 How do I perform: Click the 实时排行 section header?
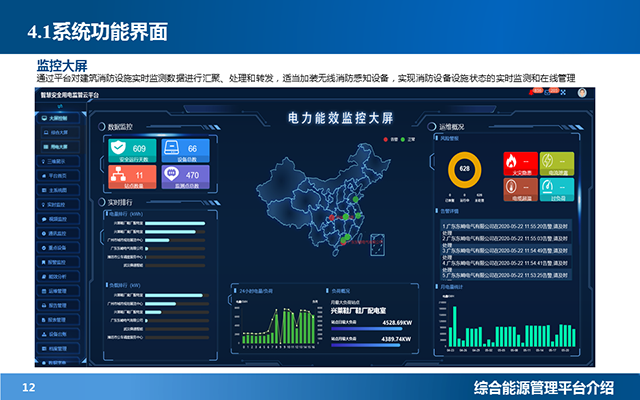(120, 202)
